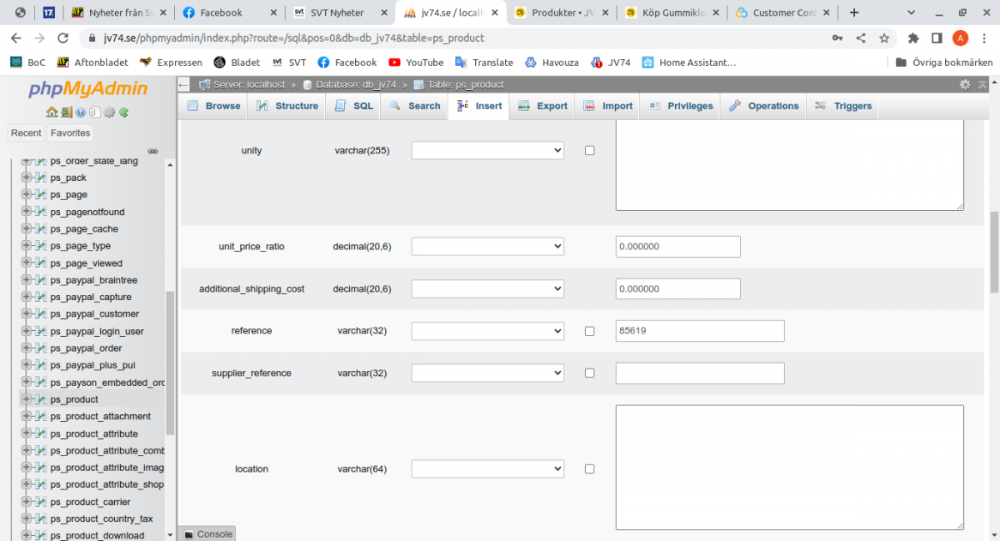
Task: Toggle the Null checkbox for reference
Action: coord(589,331)
